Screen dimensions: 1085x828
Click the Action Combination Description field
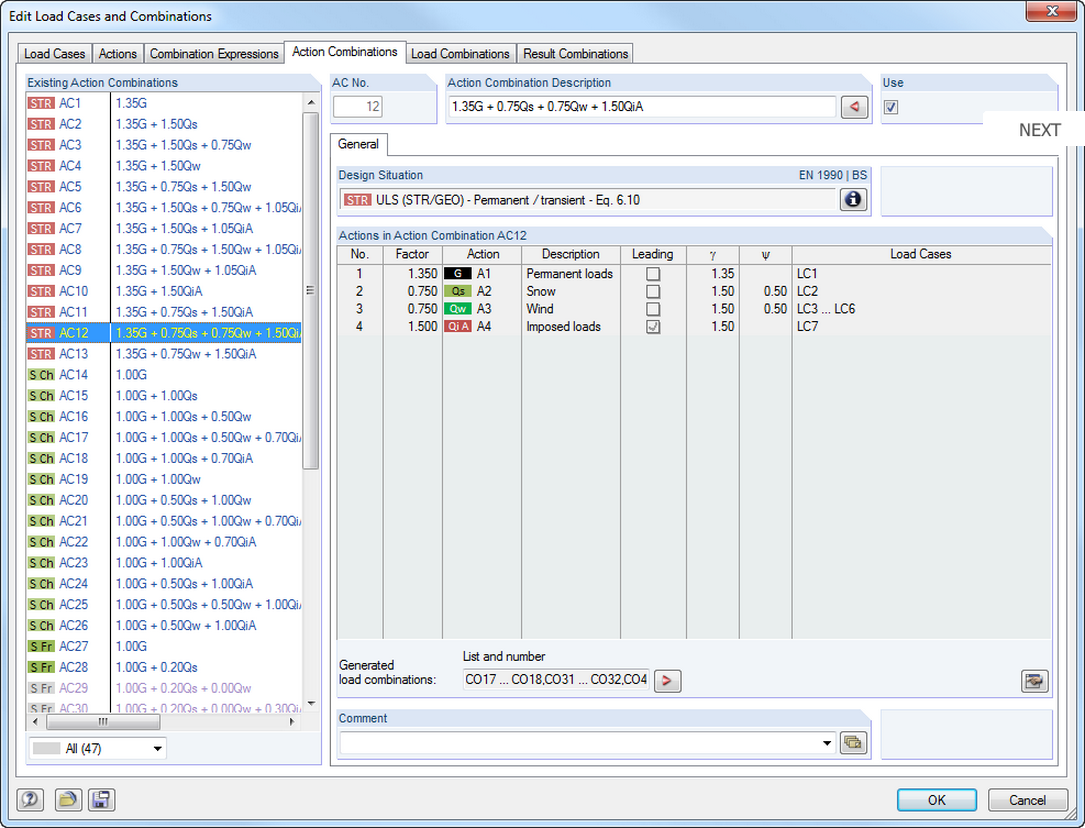[641, 107]
